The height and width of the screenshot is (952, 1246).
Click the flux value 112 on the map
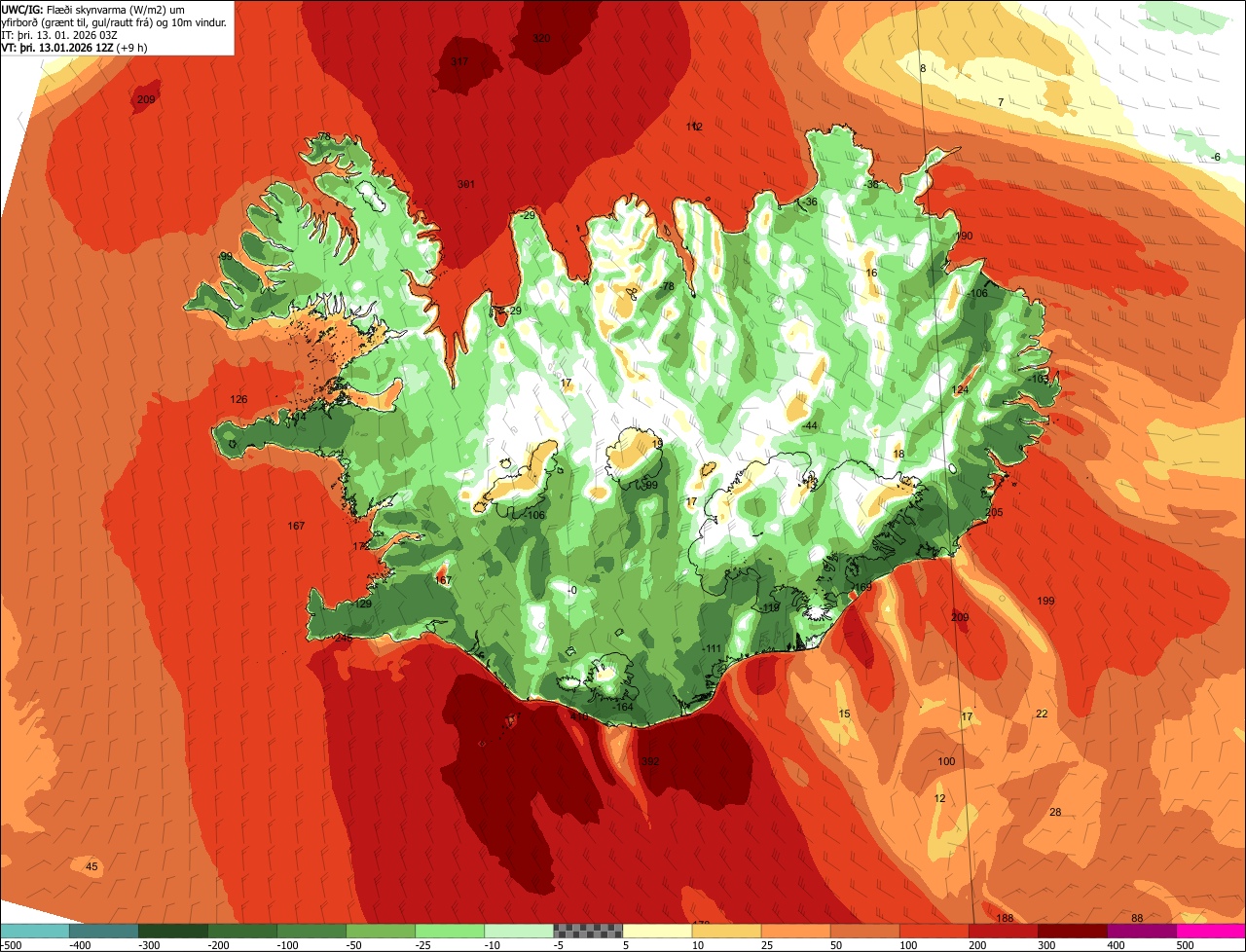pyautogui.click(x=694, y=127)
